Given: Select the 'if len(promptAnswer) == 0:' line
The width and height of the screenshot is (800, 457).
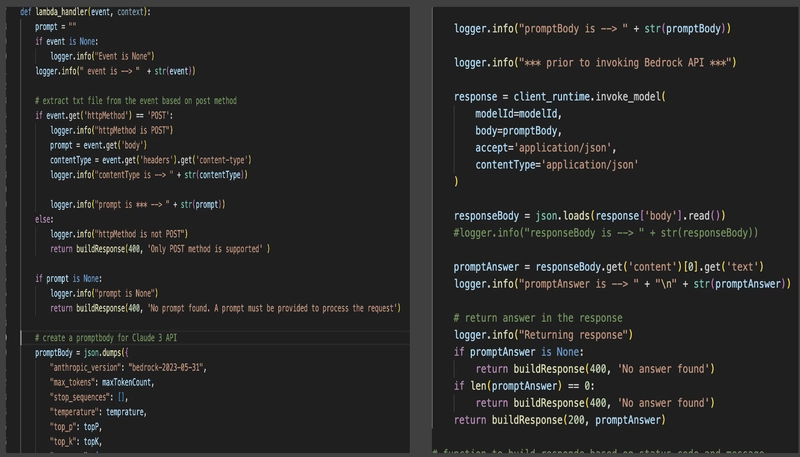Looking at the screenshot, I should 524,386.
